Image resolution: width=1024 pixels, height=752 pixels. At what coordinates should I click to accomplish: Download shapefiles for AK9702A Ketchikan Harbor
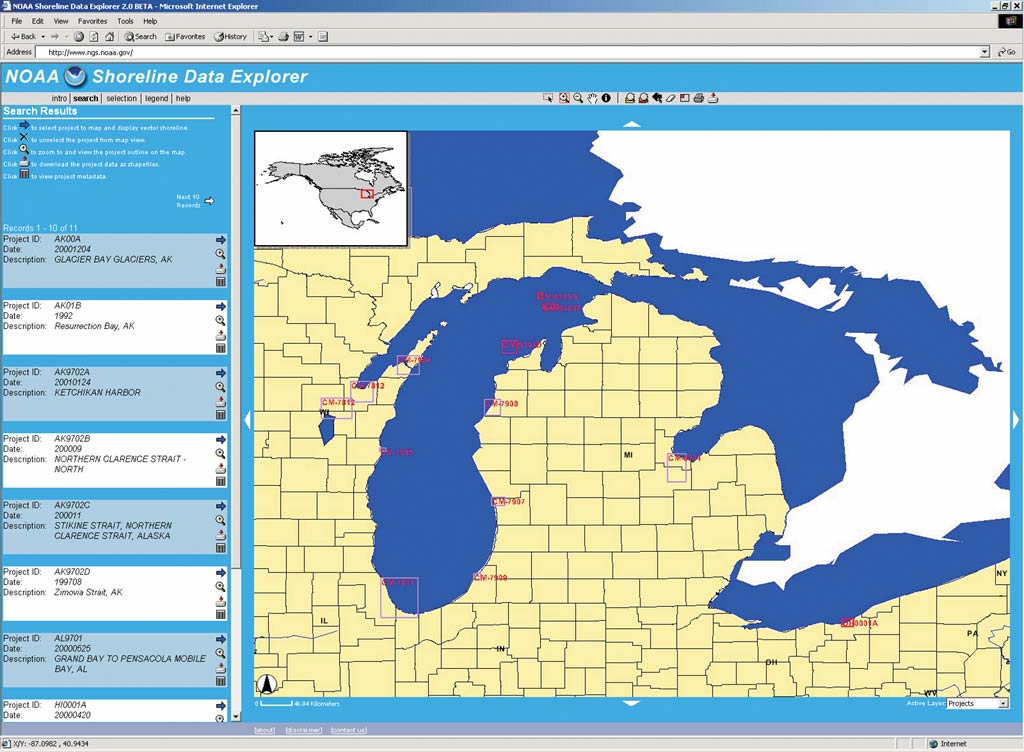click(221, 401)
